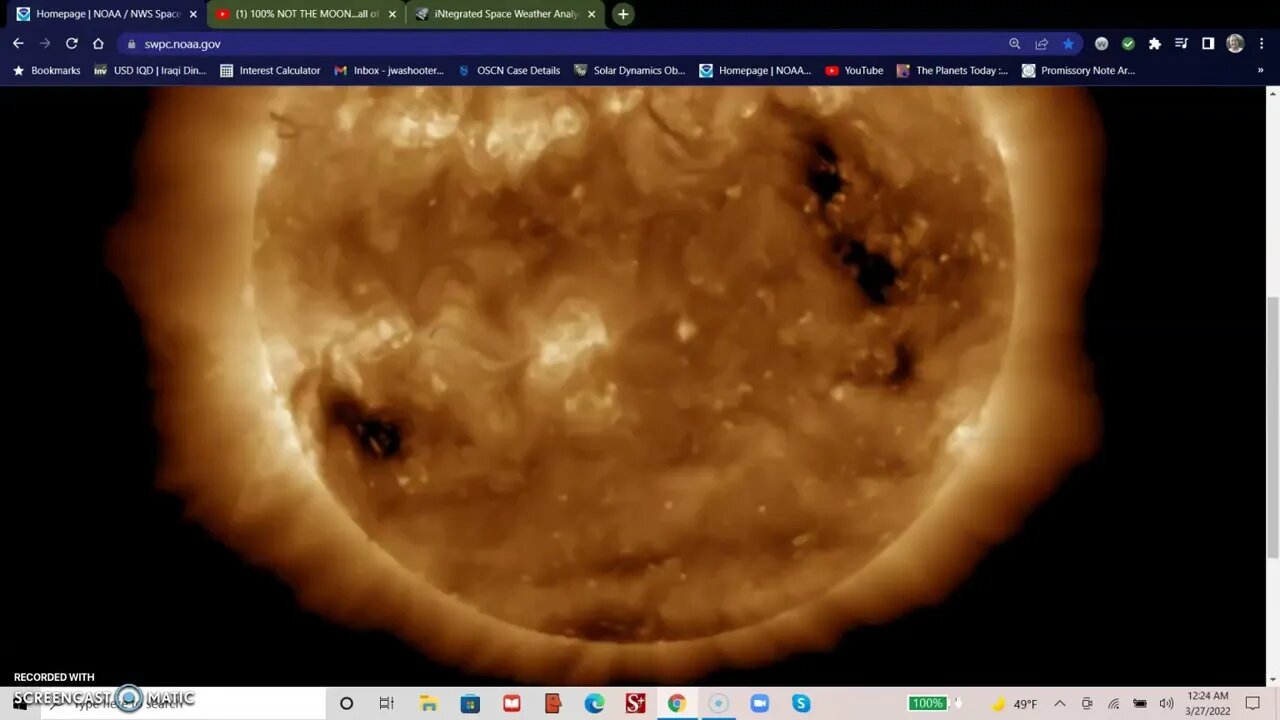Close the iNtegrated Space Weather tab

tap(591, 14)
